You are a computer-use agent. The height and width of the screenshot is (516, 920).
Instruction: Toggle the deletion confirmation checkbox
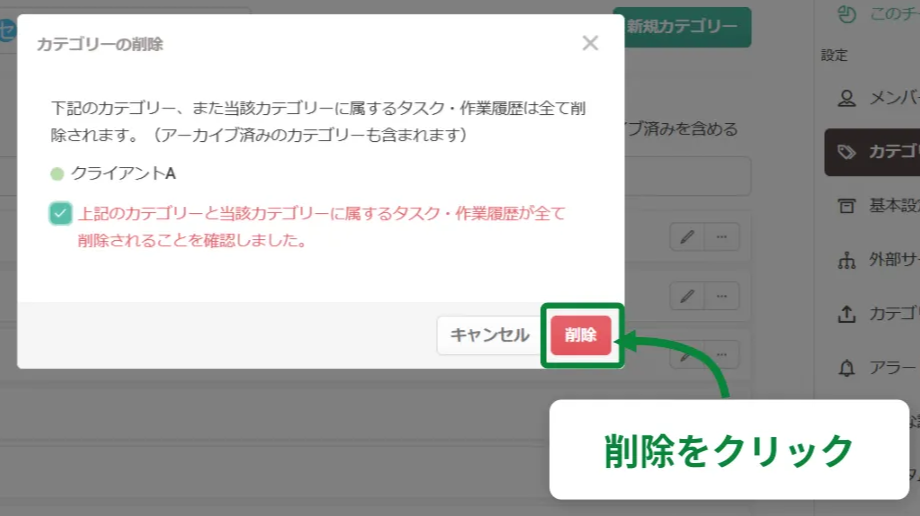coord(61,213)
